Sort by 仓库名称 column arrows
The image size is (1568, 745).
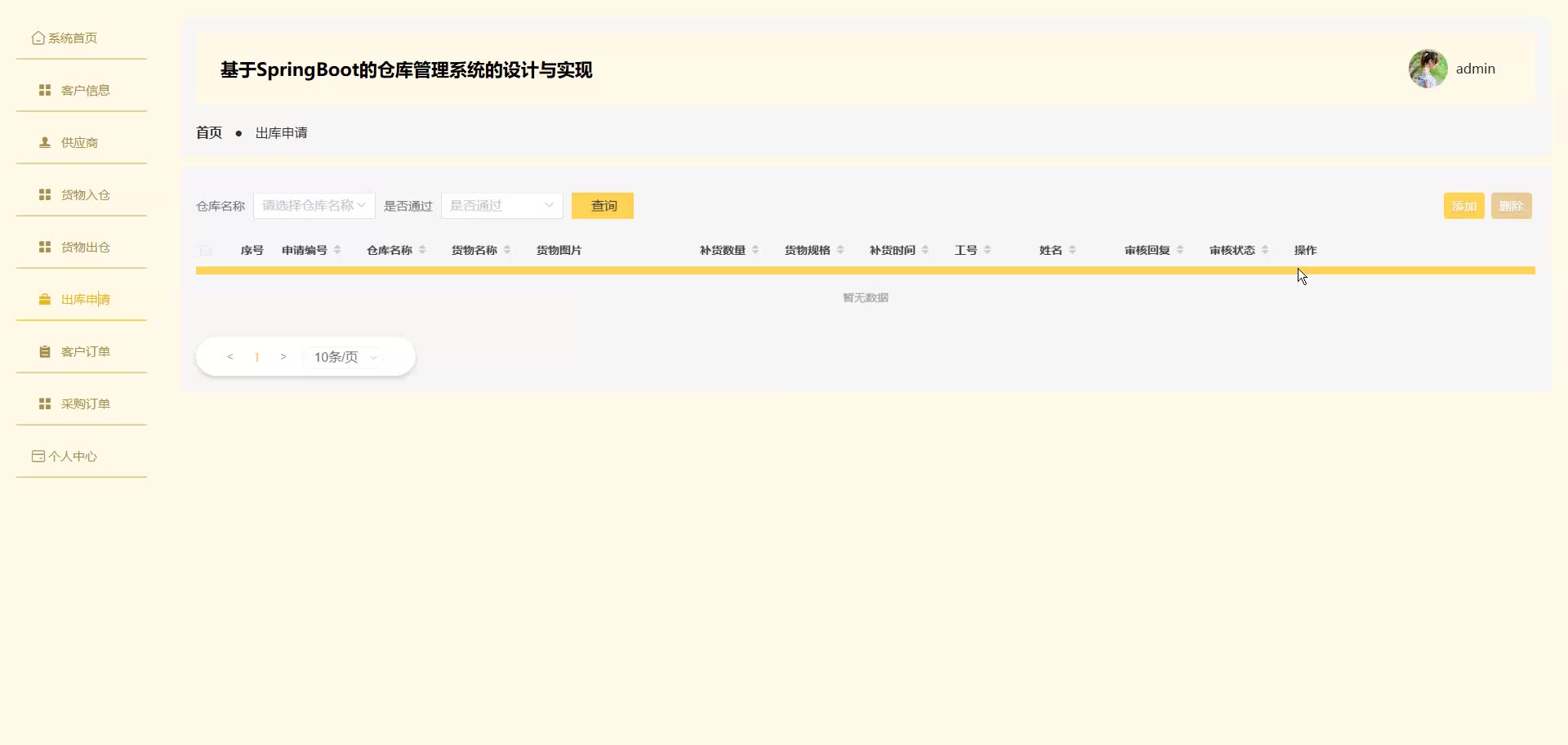pos(422,250)
